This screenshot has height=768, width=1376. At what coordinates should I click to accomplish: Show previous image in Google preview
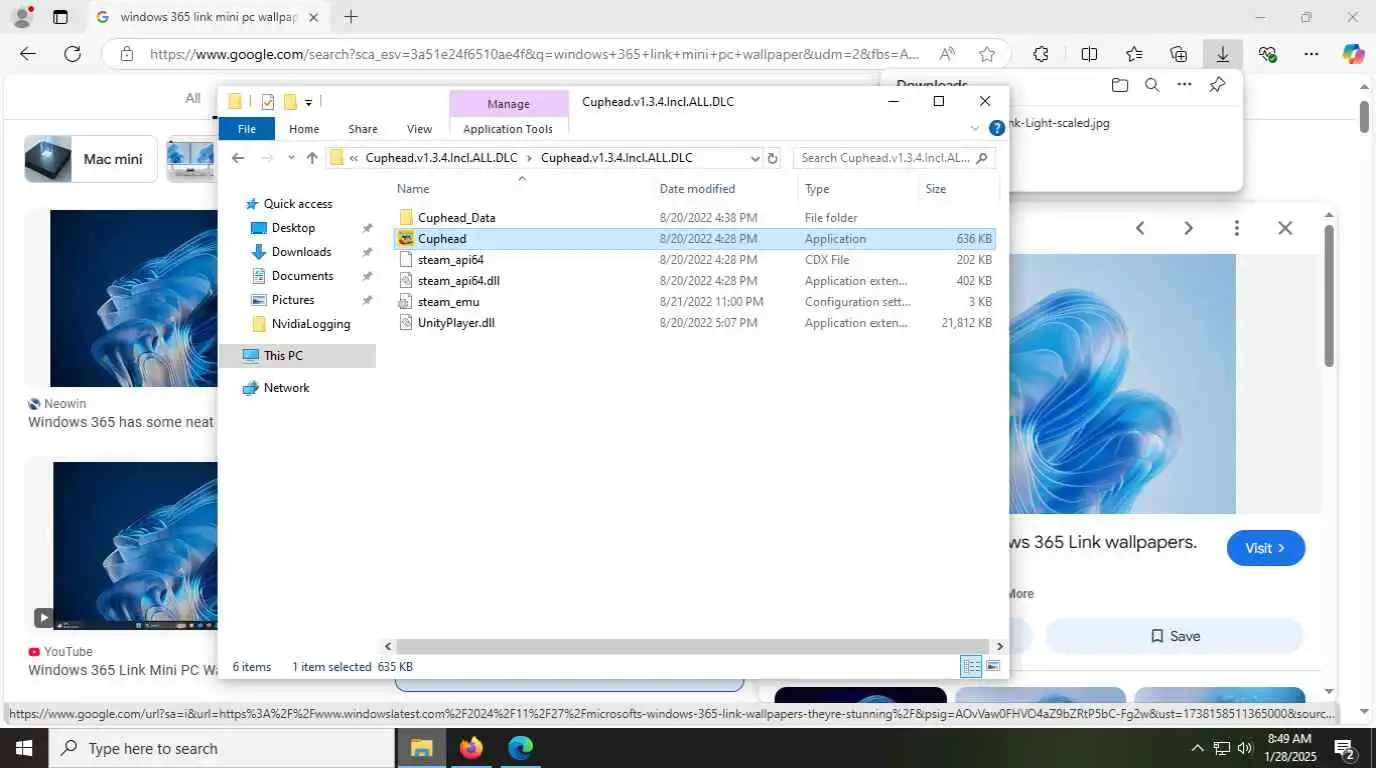1140,228
